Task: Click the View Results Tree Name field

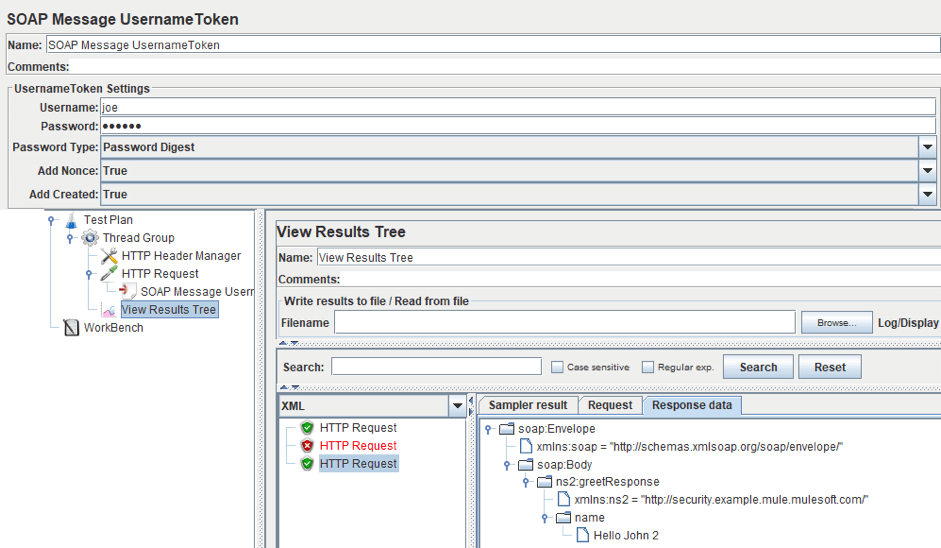Action: point(628,257)
